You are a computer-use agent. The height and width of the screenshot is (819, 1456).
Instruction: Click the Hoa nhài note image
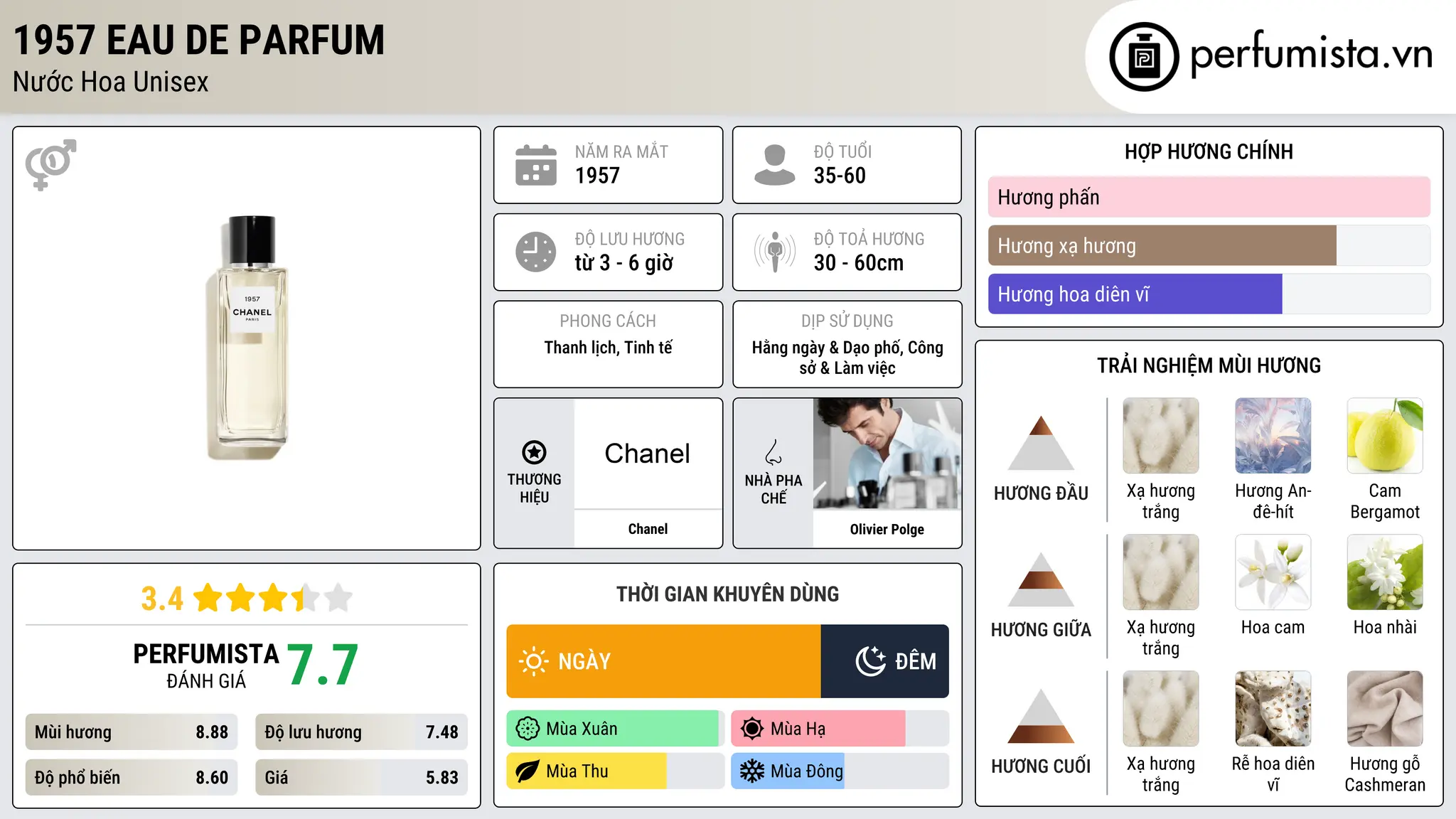pos(1385,572)
